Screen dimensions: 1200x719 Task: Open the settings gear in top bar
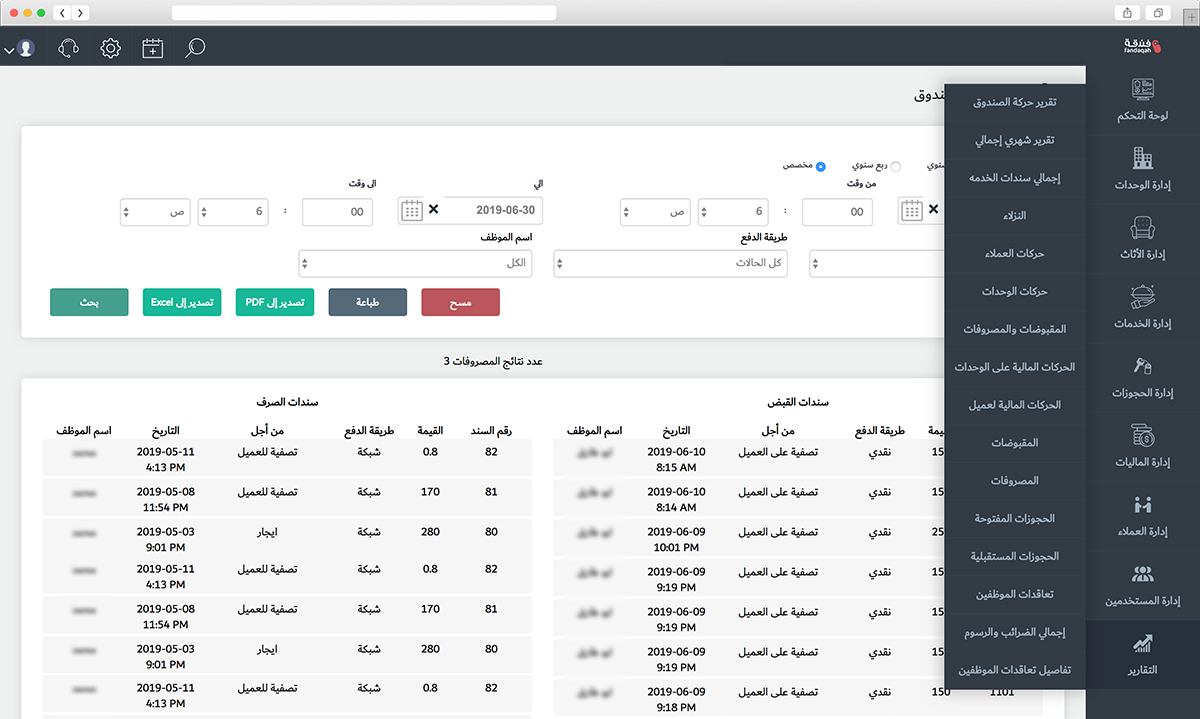(x=111, y=48)
